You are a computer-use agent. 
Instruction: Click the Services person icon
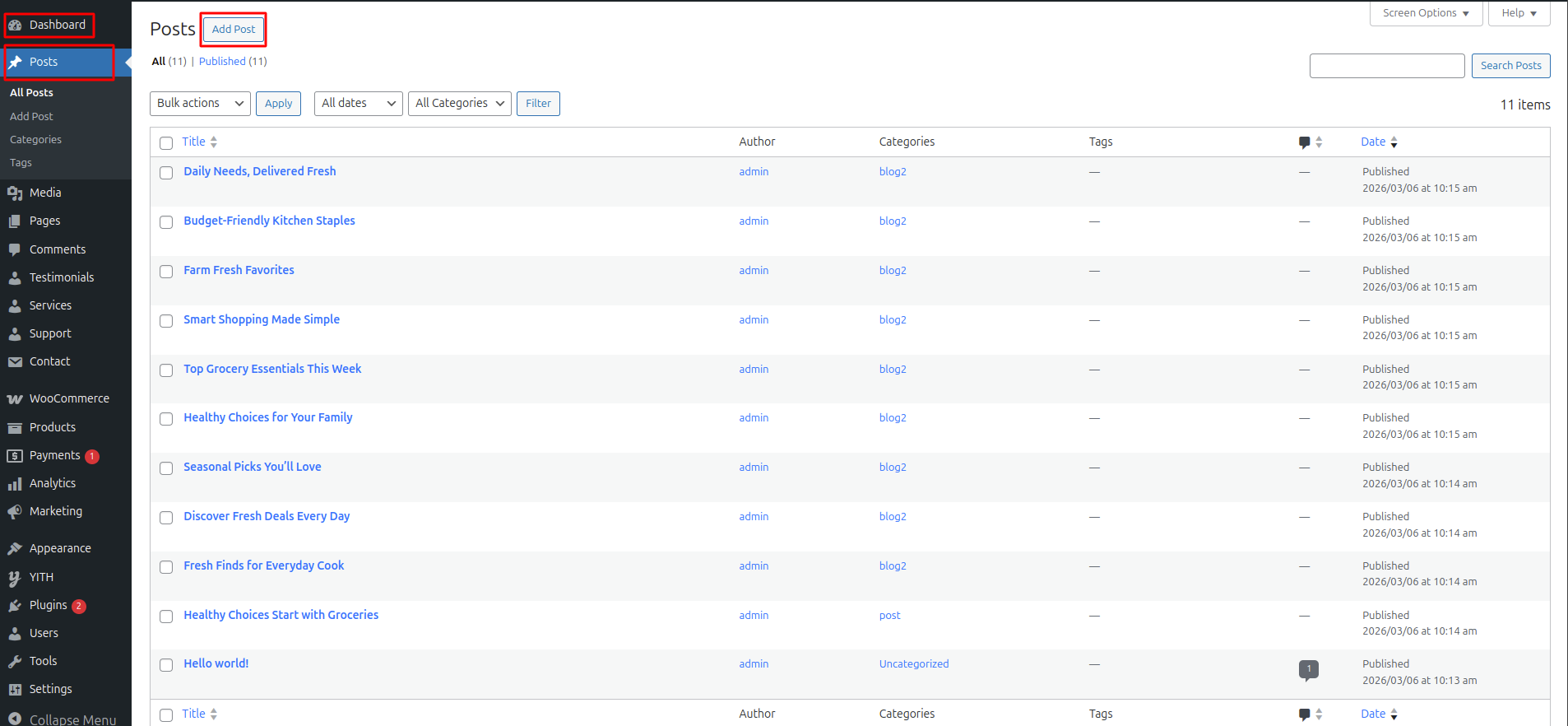pos(15,306)
